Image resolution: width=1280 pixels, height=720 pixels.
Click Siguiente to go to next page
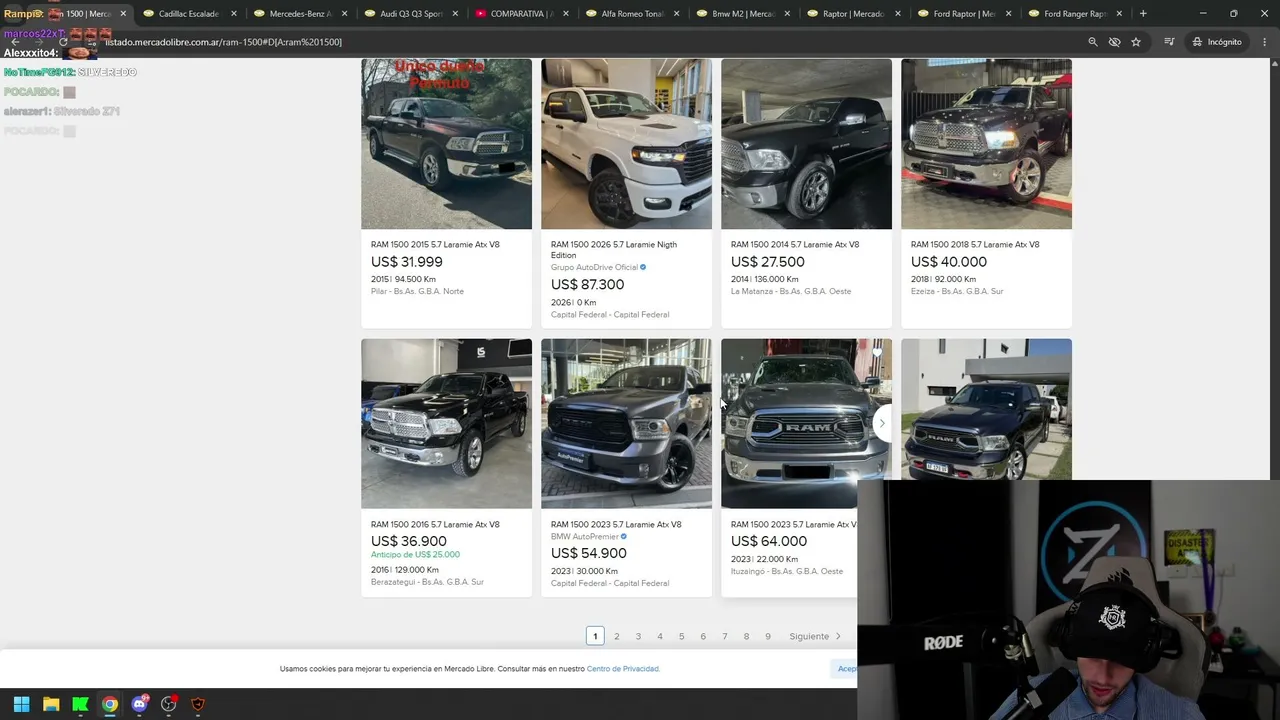(x=815, y=637)
